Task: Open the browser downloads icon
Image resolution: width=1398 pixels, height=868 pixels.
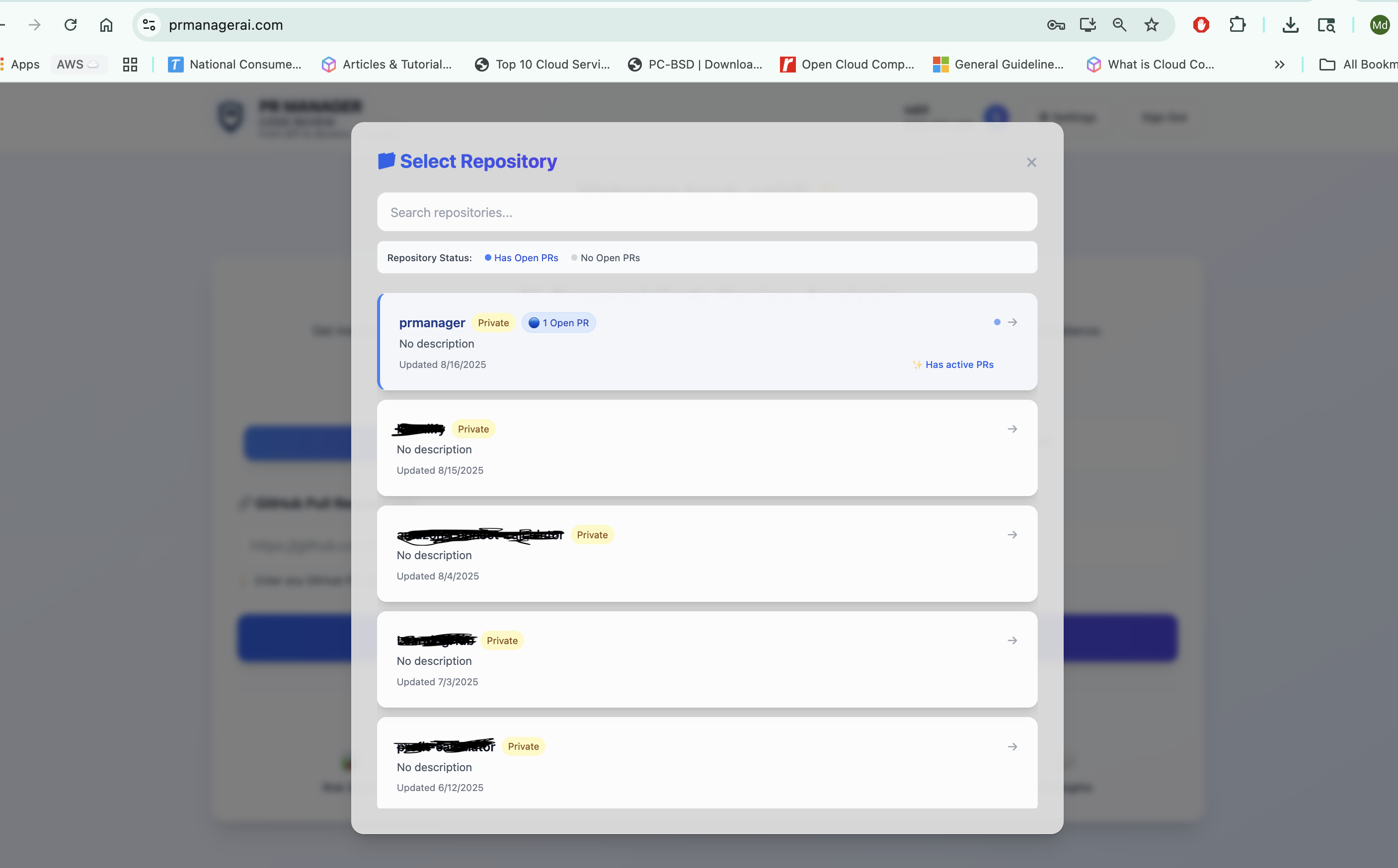Action: [x=1290, y=25]
